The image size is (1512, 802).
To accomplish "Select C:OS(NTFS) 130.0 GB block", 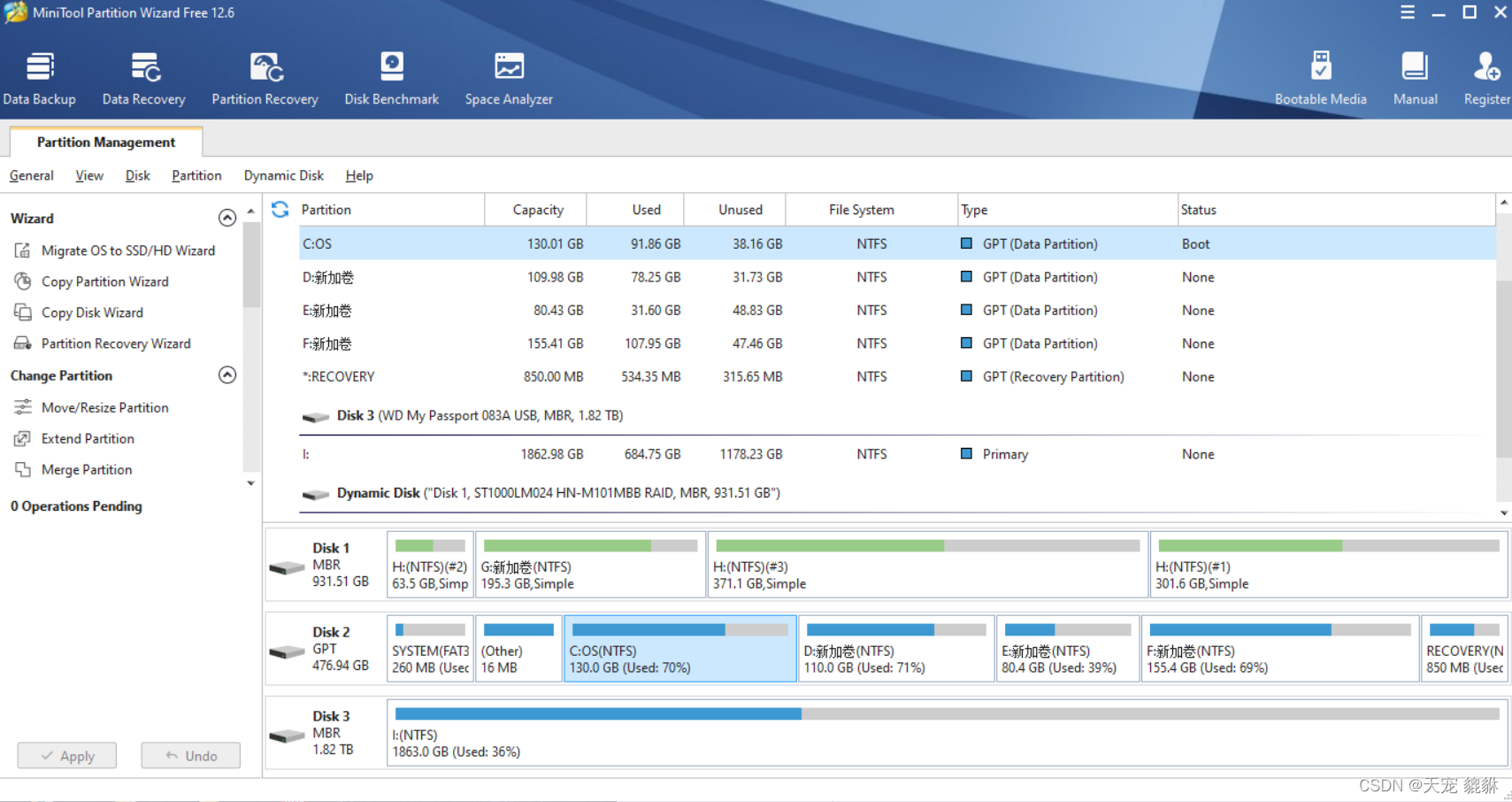I will coord(680,648).
